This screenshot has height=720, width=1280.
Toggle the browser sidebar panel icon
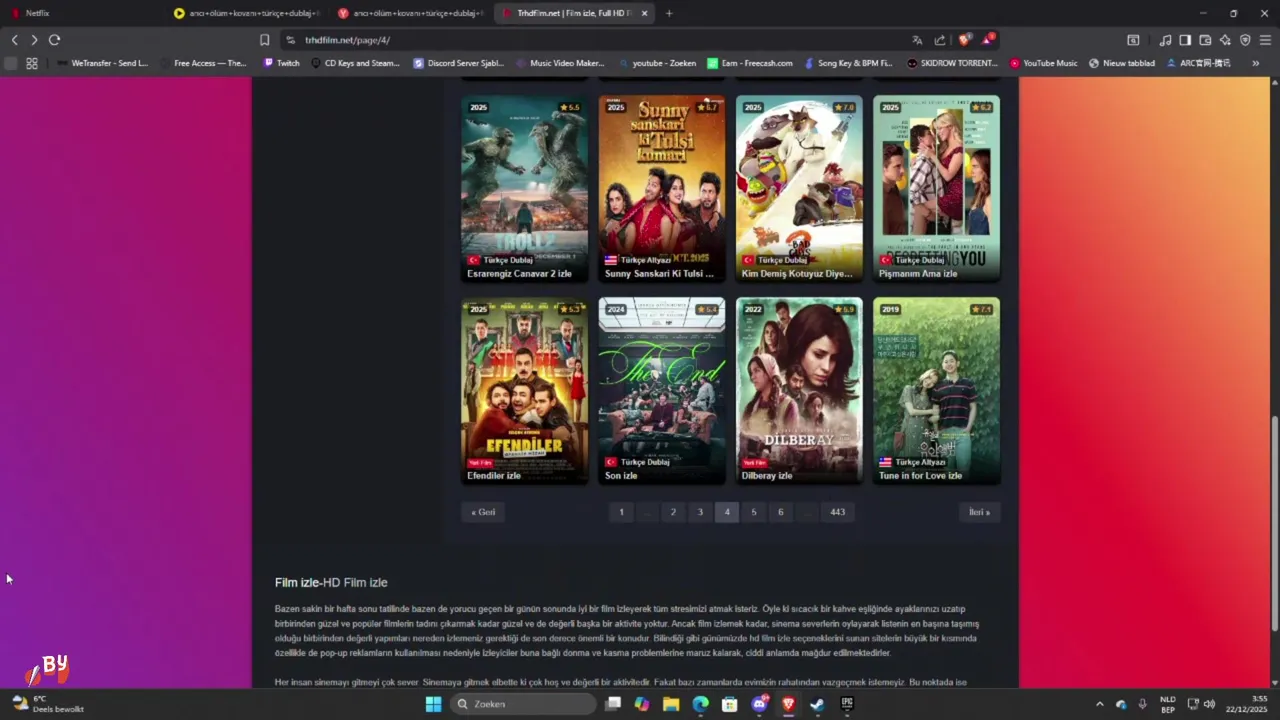pos(1185,40)
